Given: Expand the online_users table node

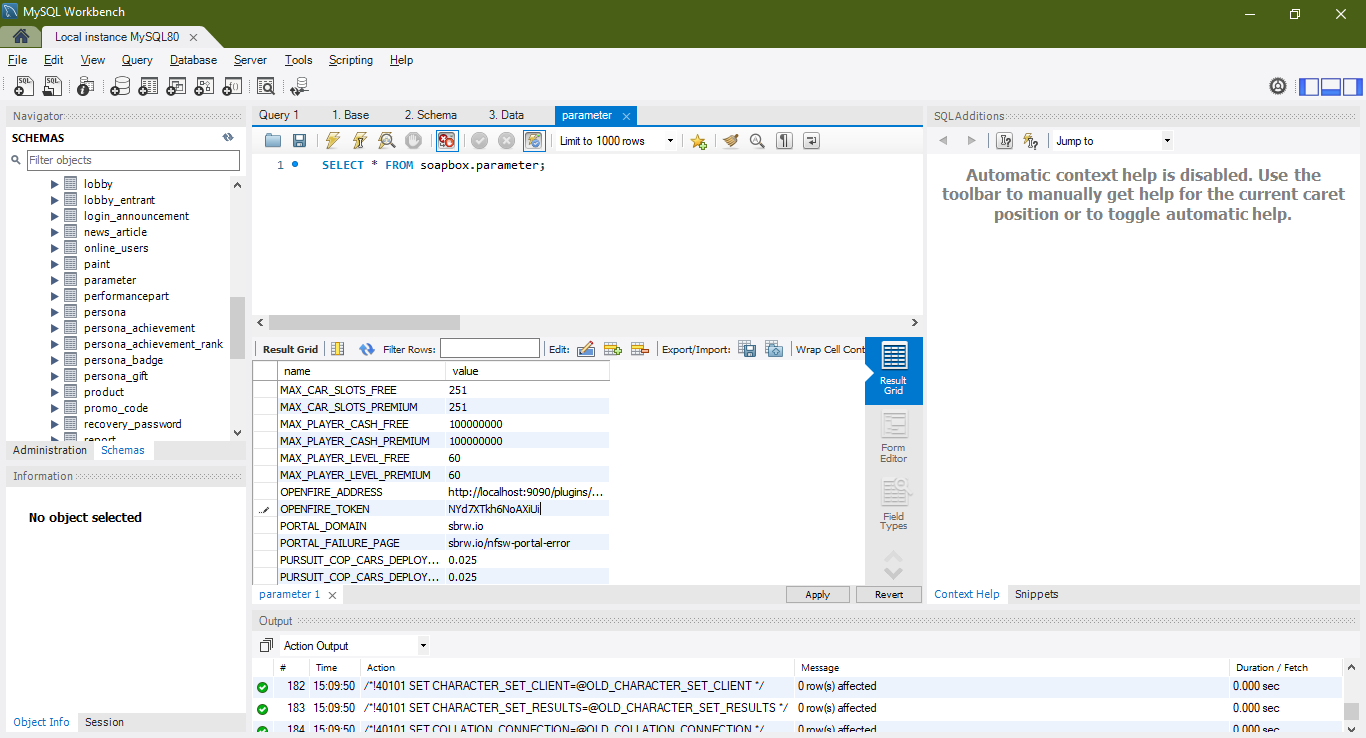Looking at the screenshot, I should (55, 248).
